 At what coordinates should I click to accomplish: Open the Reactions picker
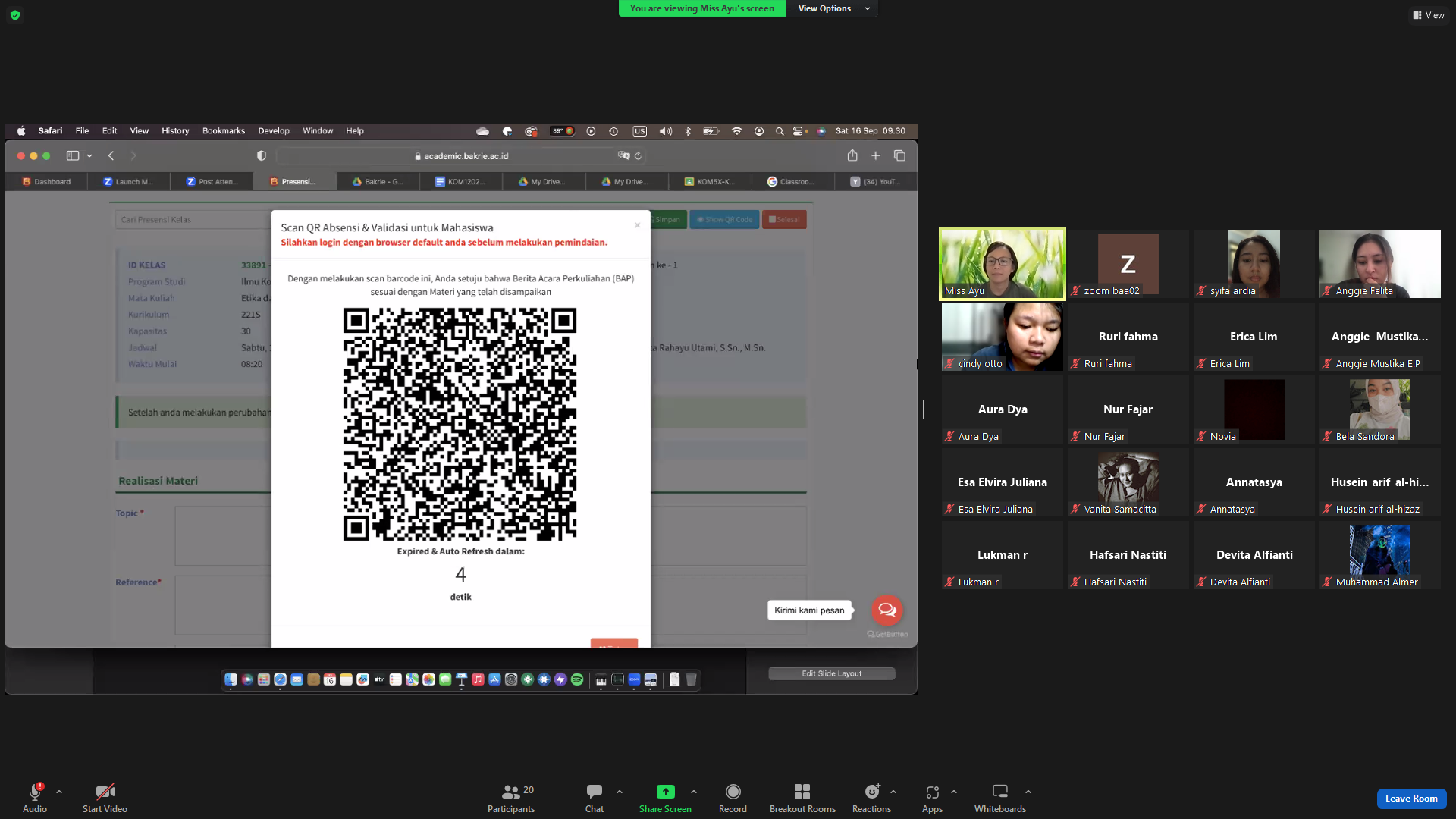coord(871,799)
